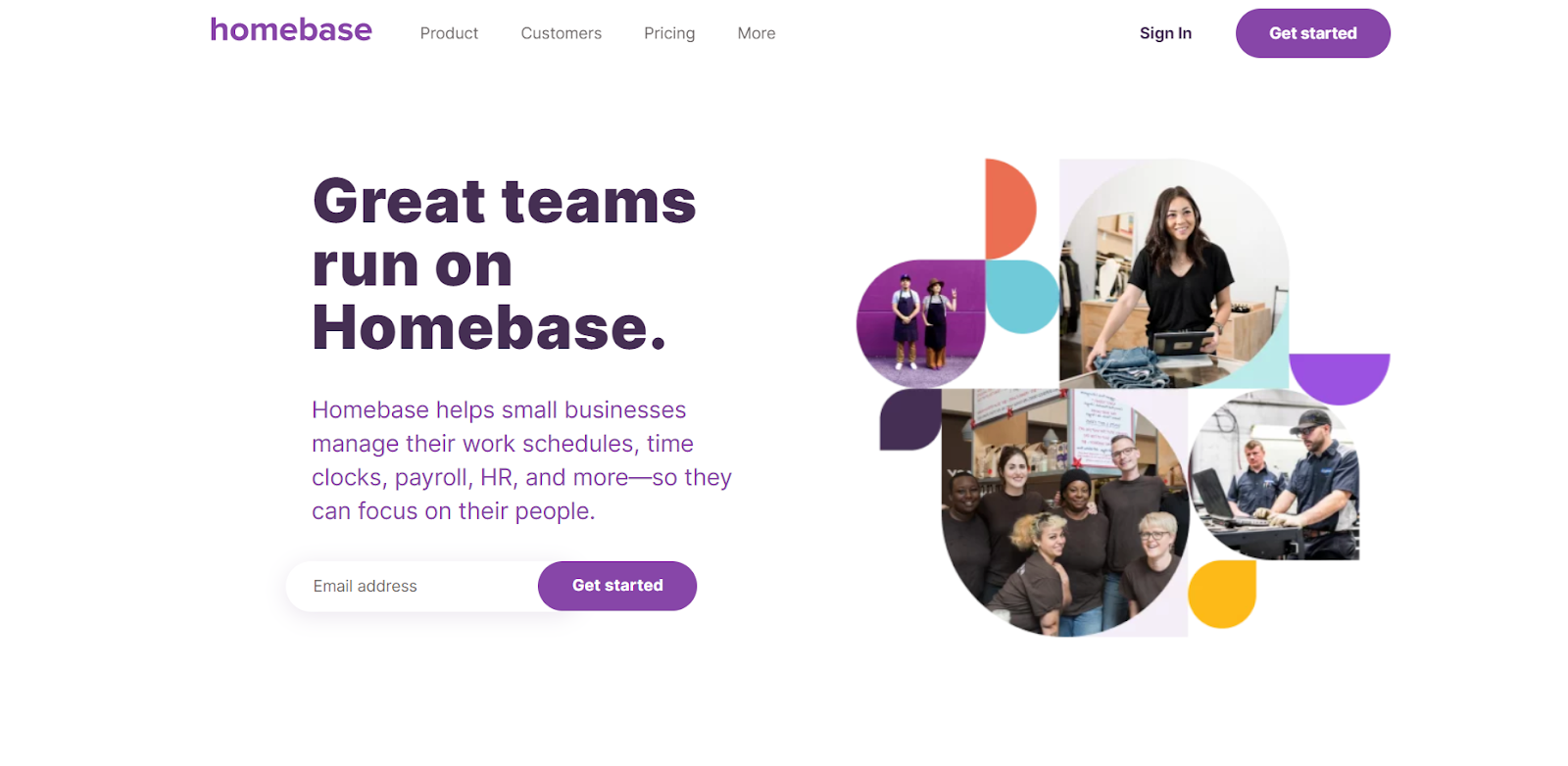The width and height of the screenshot is (1568, 766).
Task: Open group photo of smiling team
Action: coord(1064,512)
